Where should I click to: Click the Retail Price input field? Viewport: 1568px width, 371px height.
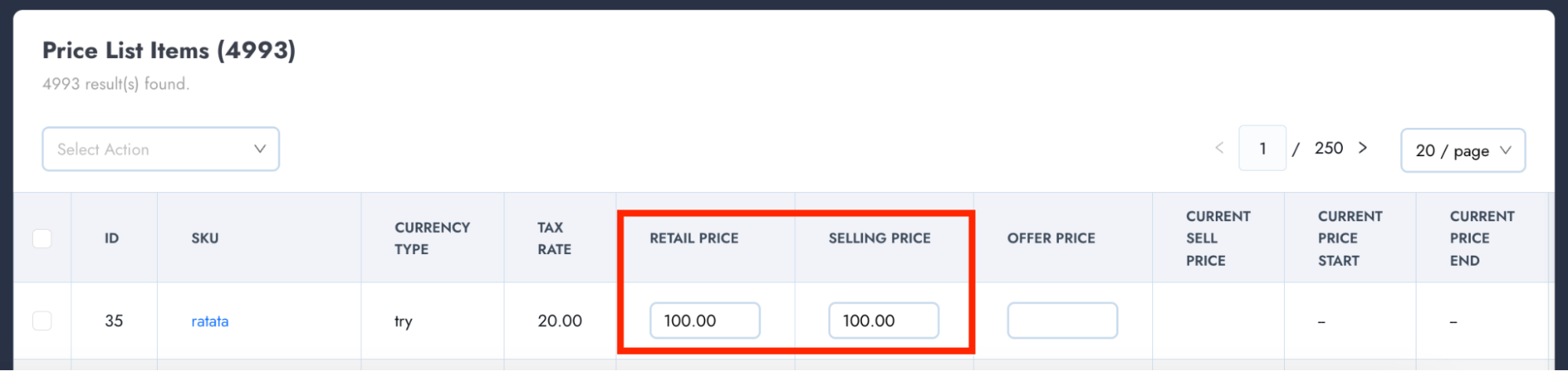click(704, 321)
